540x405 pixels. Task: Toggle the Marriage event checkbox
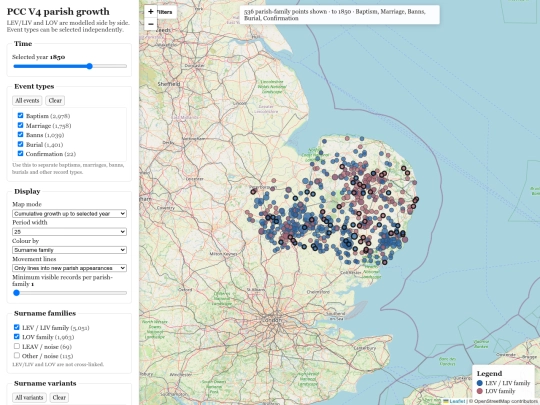(20, 125)
